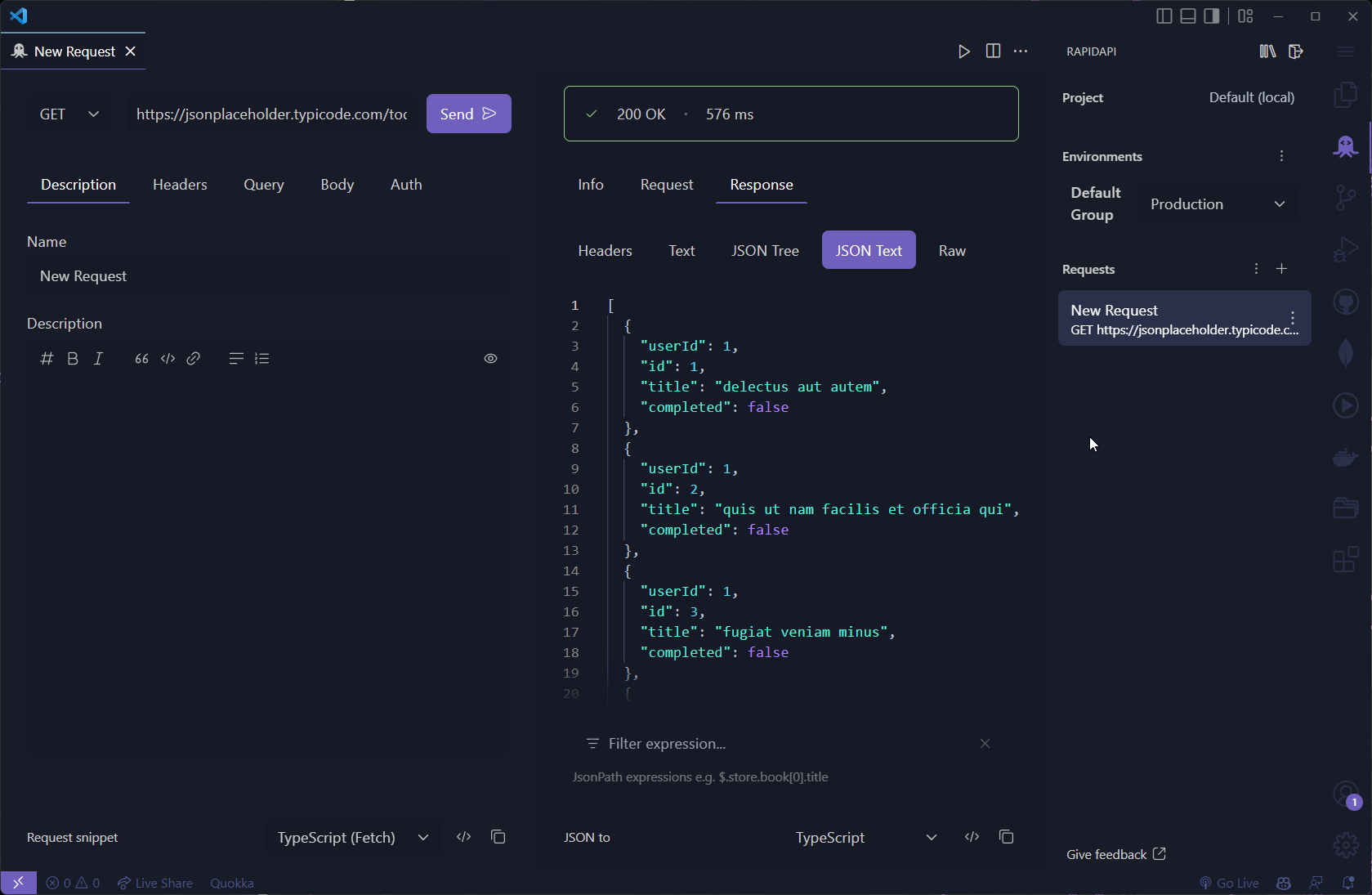The width and height of the screenshot is (1372, 895).
Task: Open the RapidAPI library icon
Action: 1267,51
